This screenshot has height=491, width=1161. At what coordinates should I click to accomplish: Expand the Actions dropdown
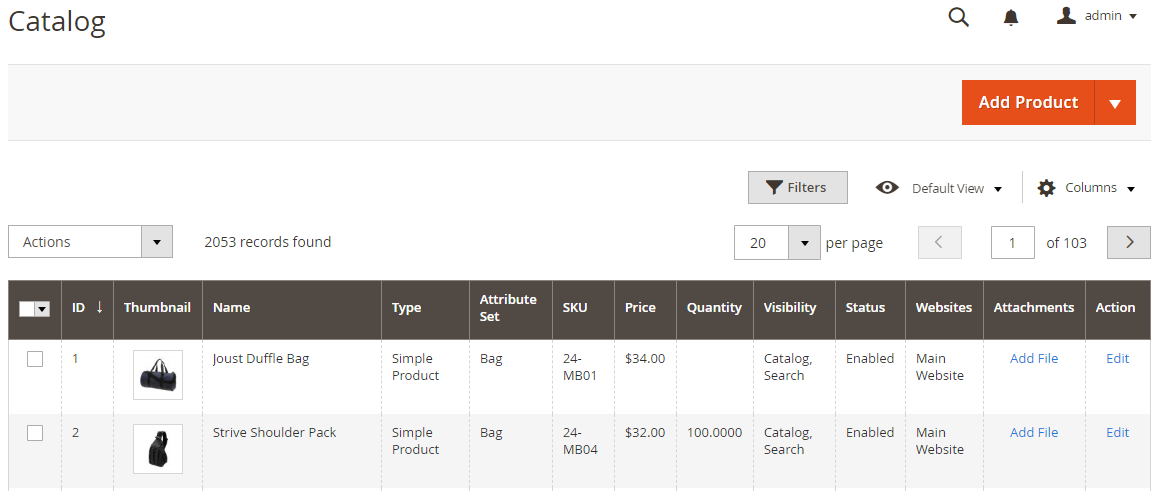tap(156, 242)
